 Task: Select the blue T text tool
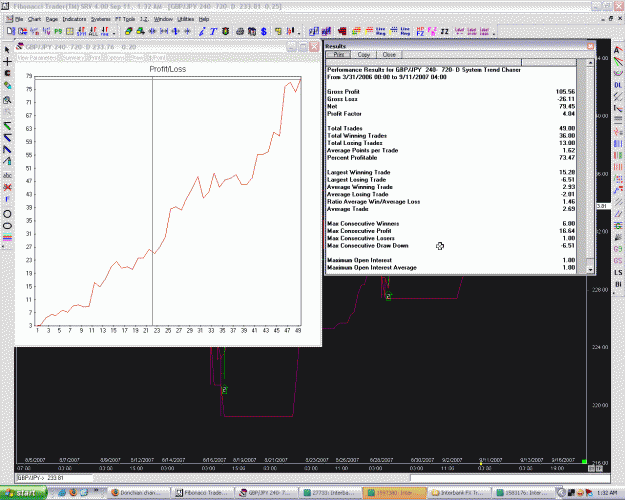point(213,31)
